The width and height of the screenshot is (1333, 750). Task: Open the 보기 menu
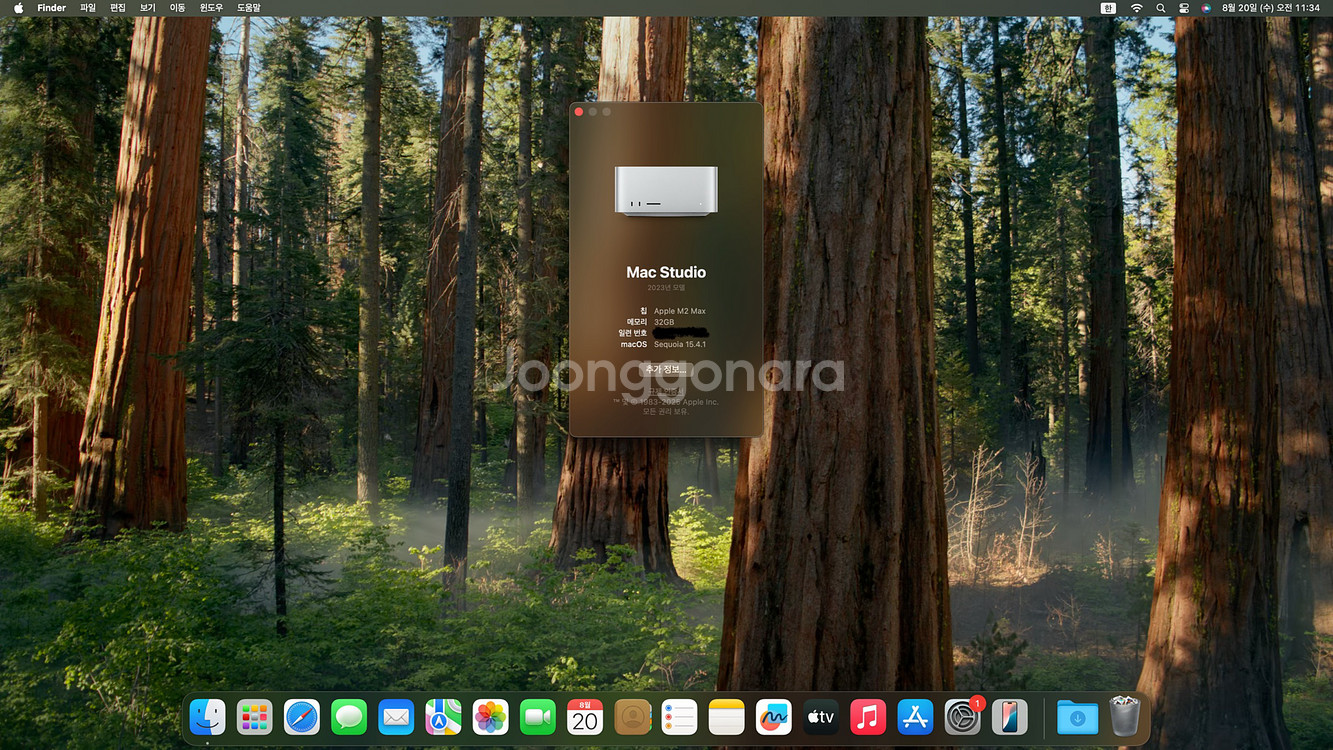(147, 7)
